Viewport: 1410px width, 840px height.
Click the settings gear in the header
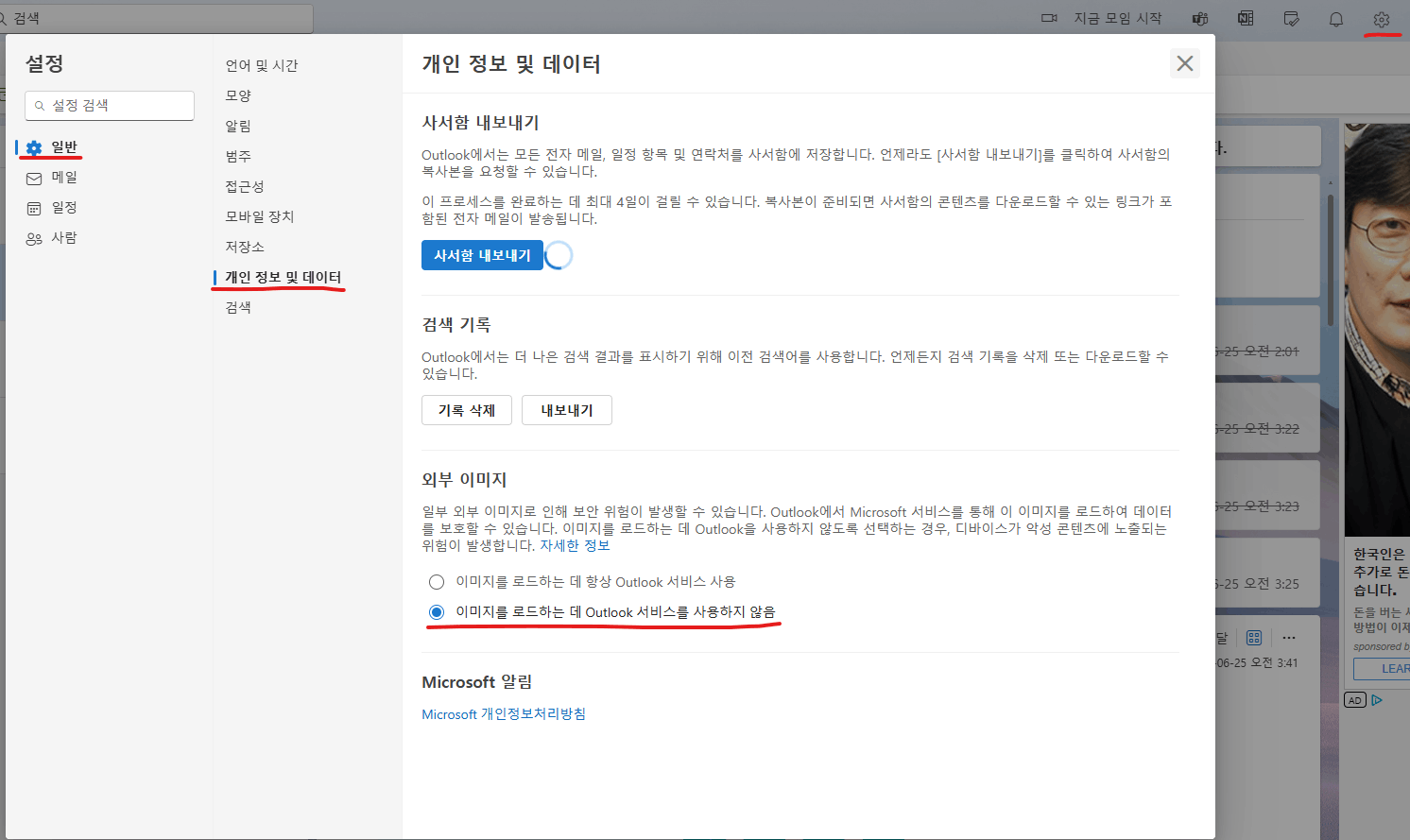tap(1382, 19)
